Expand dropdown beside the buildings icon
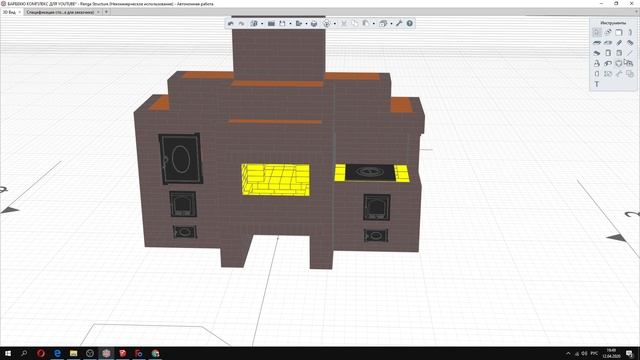The height and width of the screenshot is (360, 640). click(x=262, y=24)
